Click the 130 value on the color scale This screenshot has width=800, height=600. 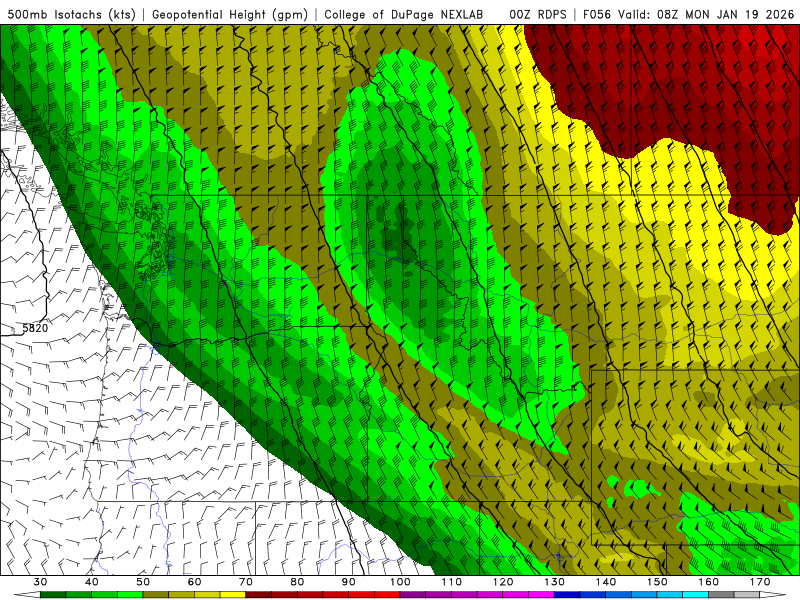click(x=554, y=582)
